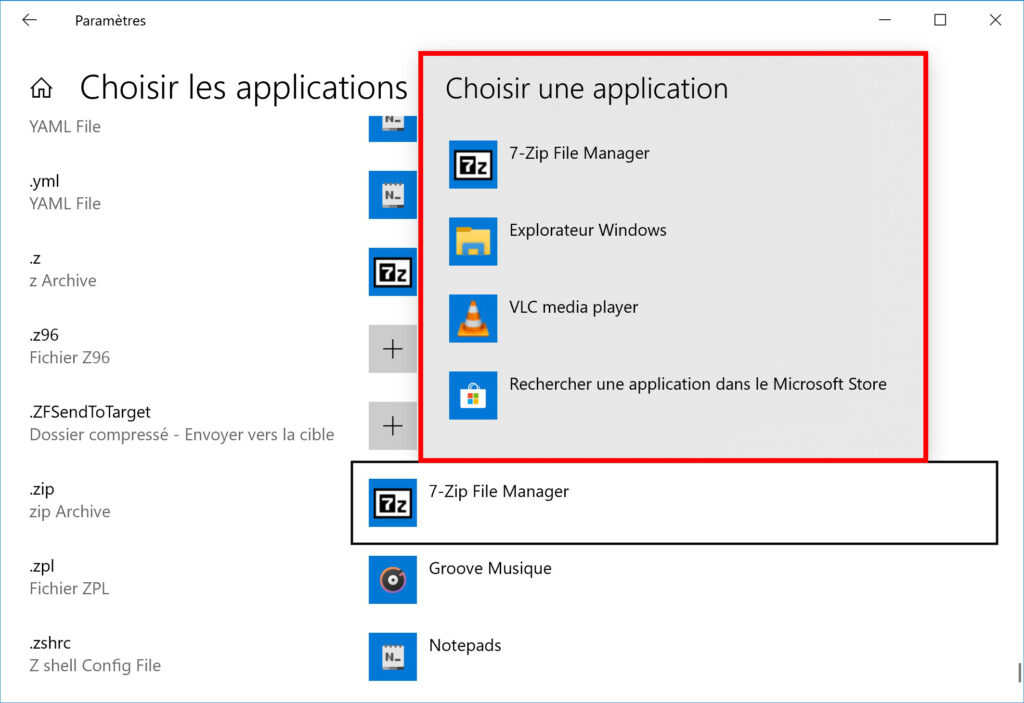Add default app for .ZFSendToTarget plus button
Image resolution: width=1024 pixels, height=703 pixels.
point(392,426)
